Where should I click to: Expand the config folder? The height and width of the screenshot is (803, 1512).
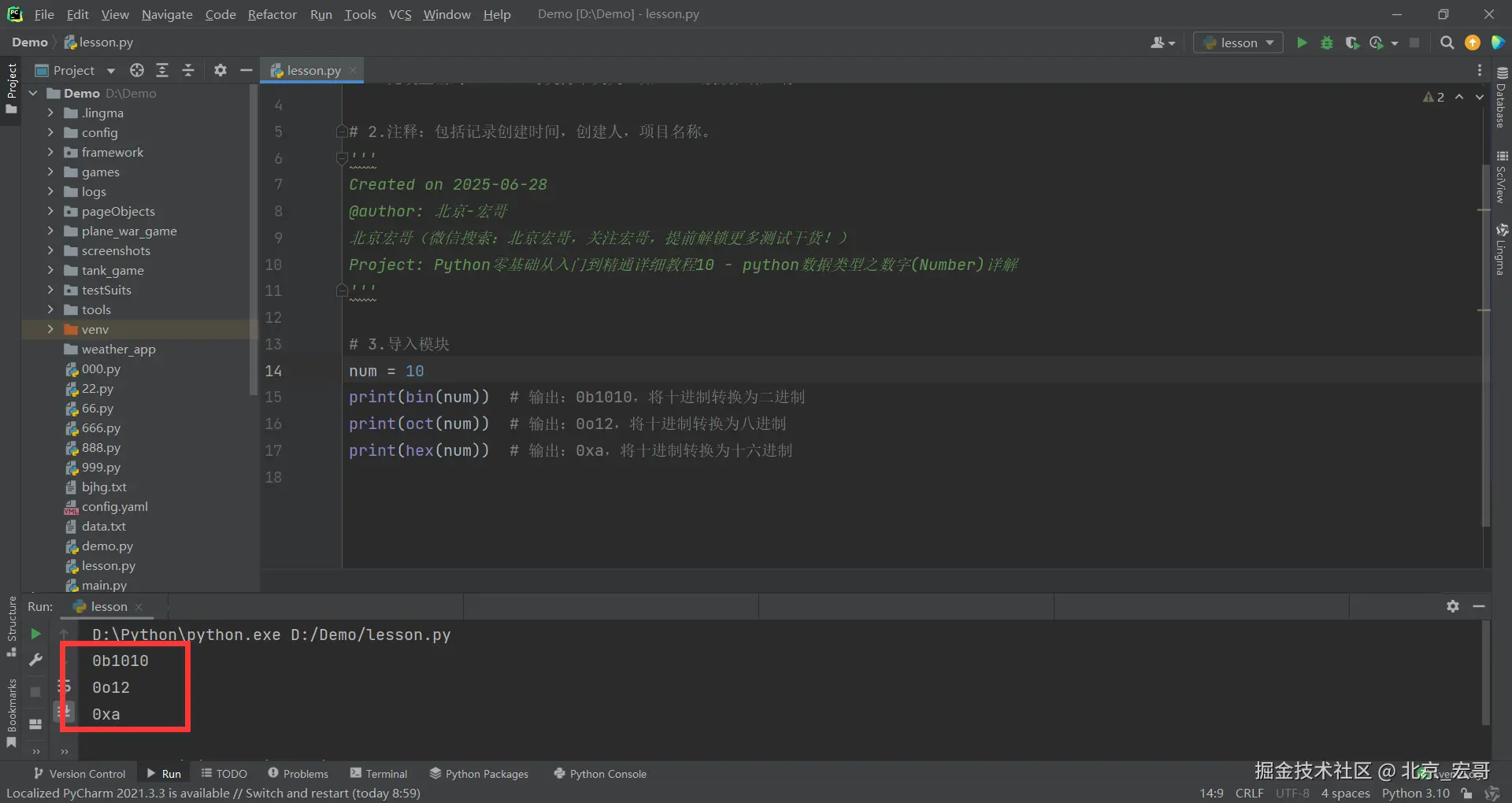pos(50,132)
